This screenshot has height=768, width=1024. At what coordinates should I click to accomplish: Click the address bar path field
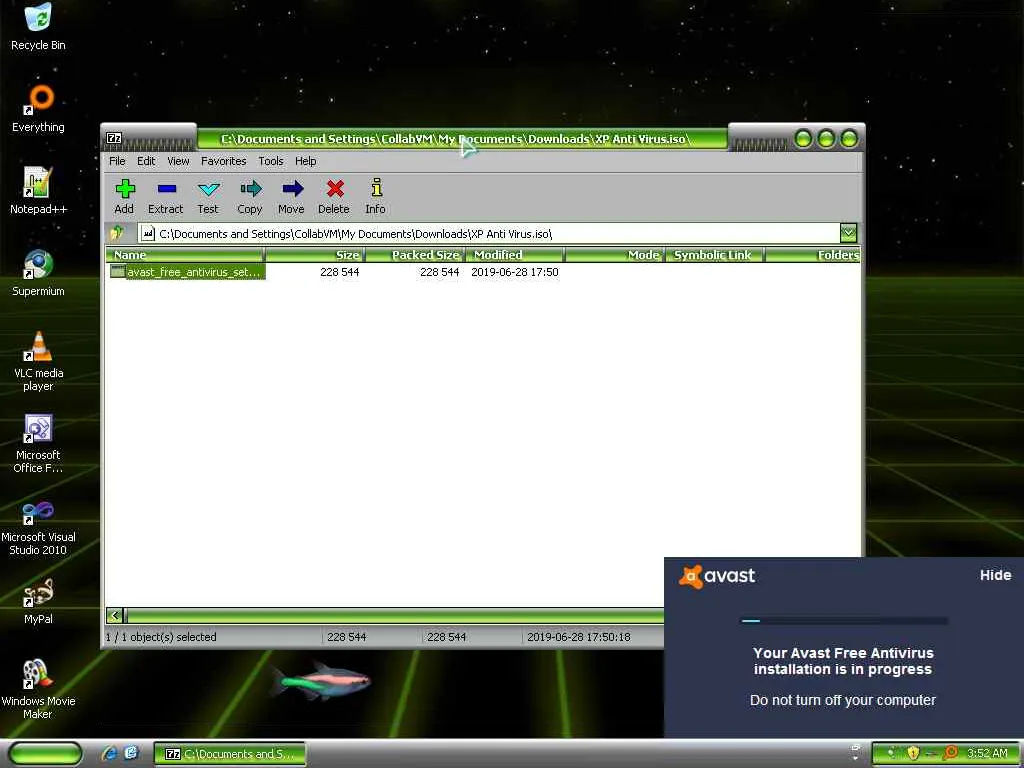tap(488, 233)
